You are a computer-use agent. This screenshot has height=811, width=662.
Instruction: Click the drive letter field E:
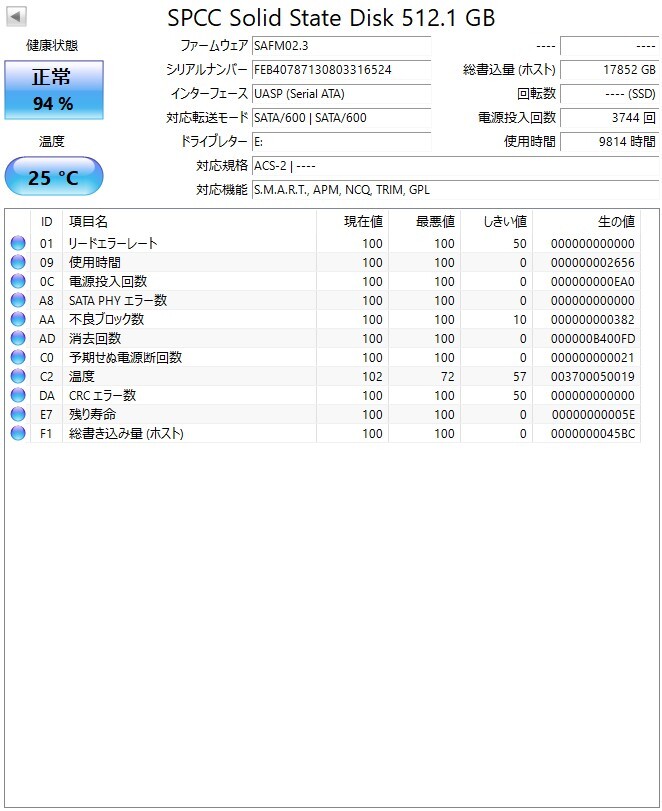pos(341,142)
